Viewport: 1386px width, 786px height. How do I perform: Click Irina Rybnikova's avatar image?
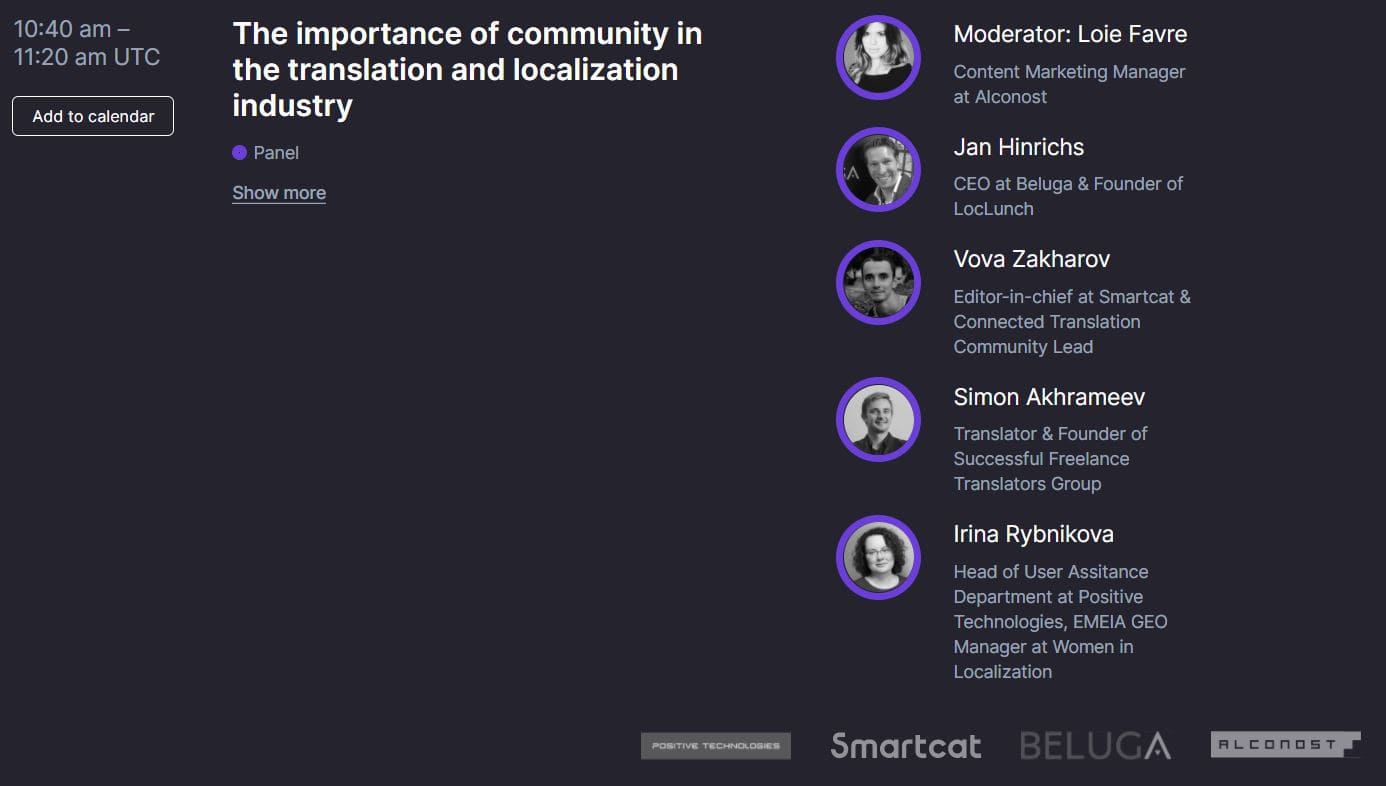[x=878, y=557]
